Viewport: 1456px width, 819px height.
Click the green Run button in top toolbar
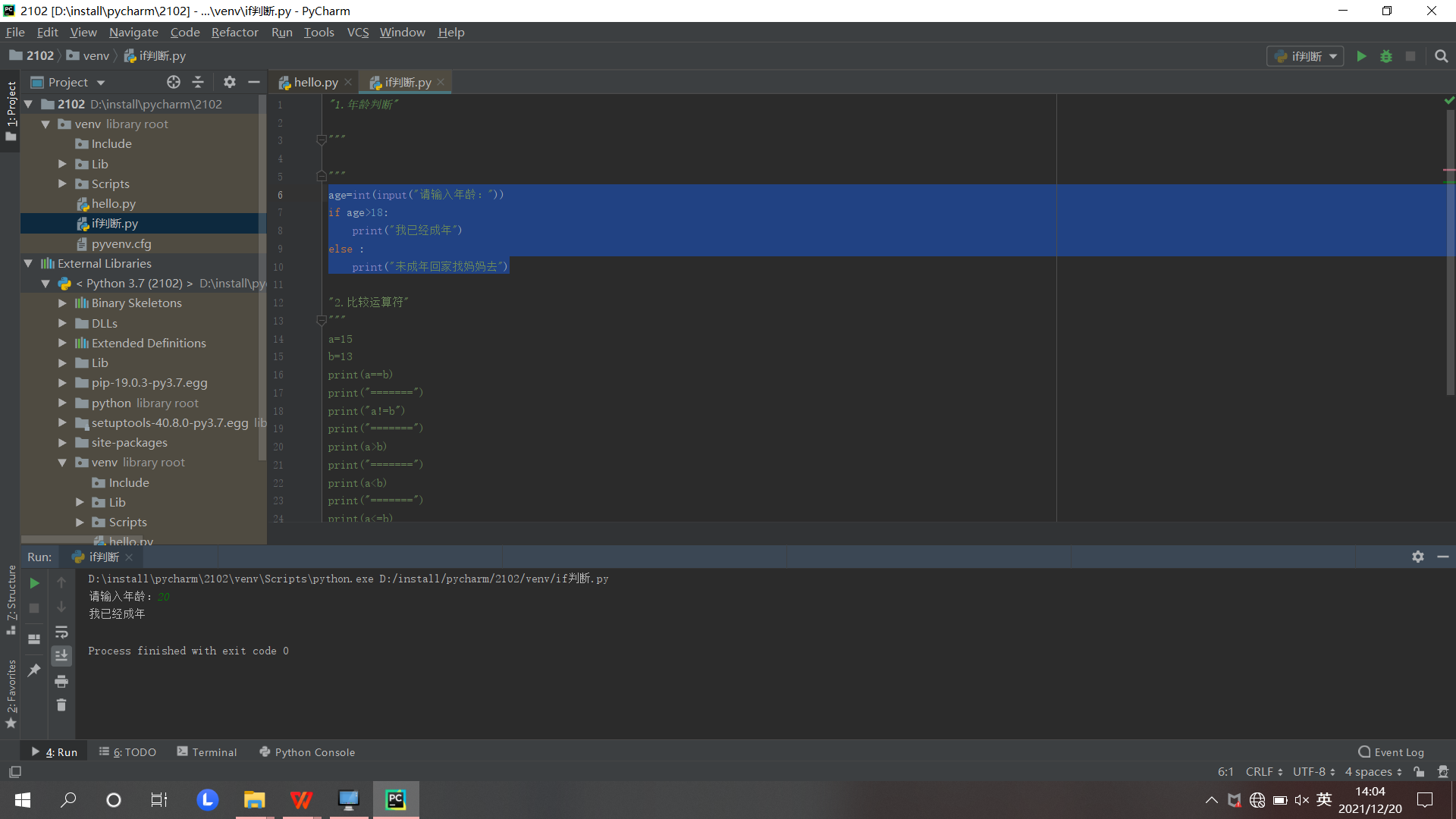point(1361,56)
